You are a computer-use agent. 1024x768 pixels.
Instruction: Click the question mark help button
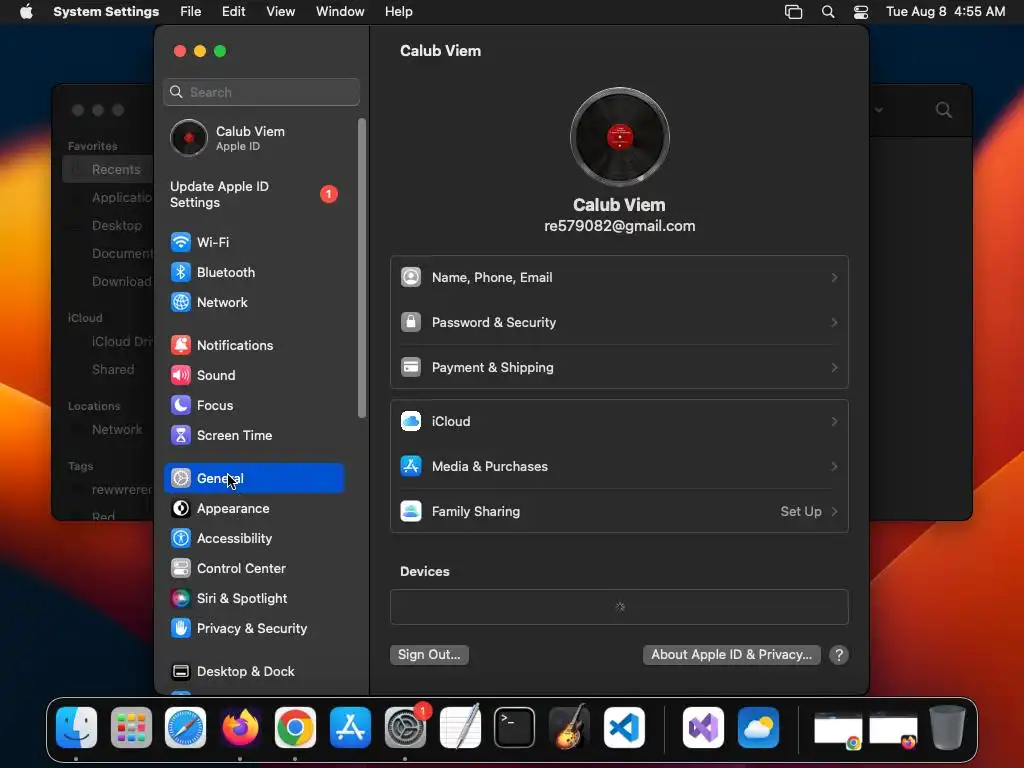coord(839,655)
